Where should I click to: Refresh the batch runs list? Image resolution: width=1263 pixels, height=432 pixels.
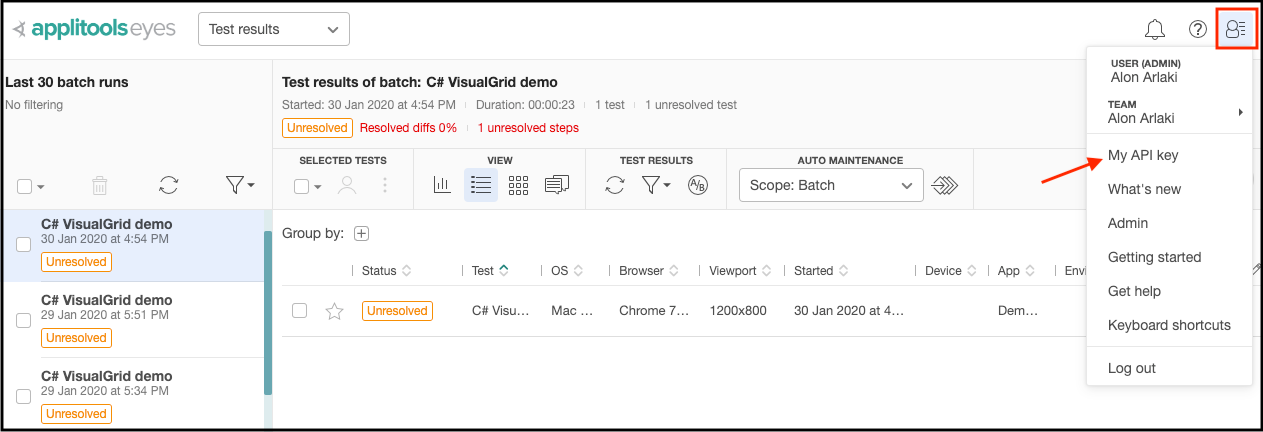tap(169, 185)
